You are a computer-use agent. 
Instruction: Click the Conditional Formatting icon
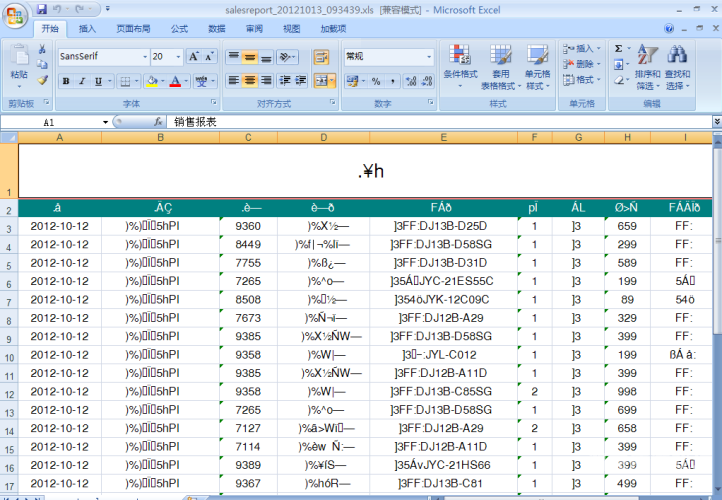(460, 54)
